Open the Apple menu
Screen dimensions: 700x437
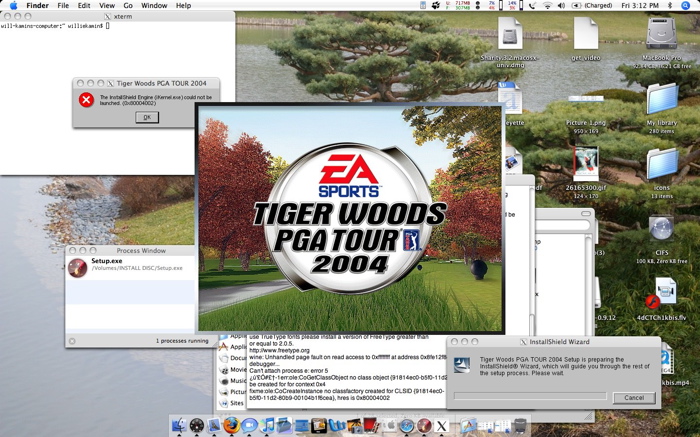coord(13,5)
